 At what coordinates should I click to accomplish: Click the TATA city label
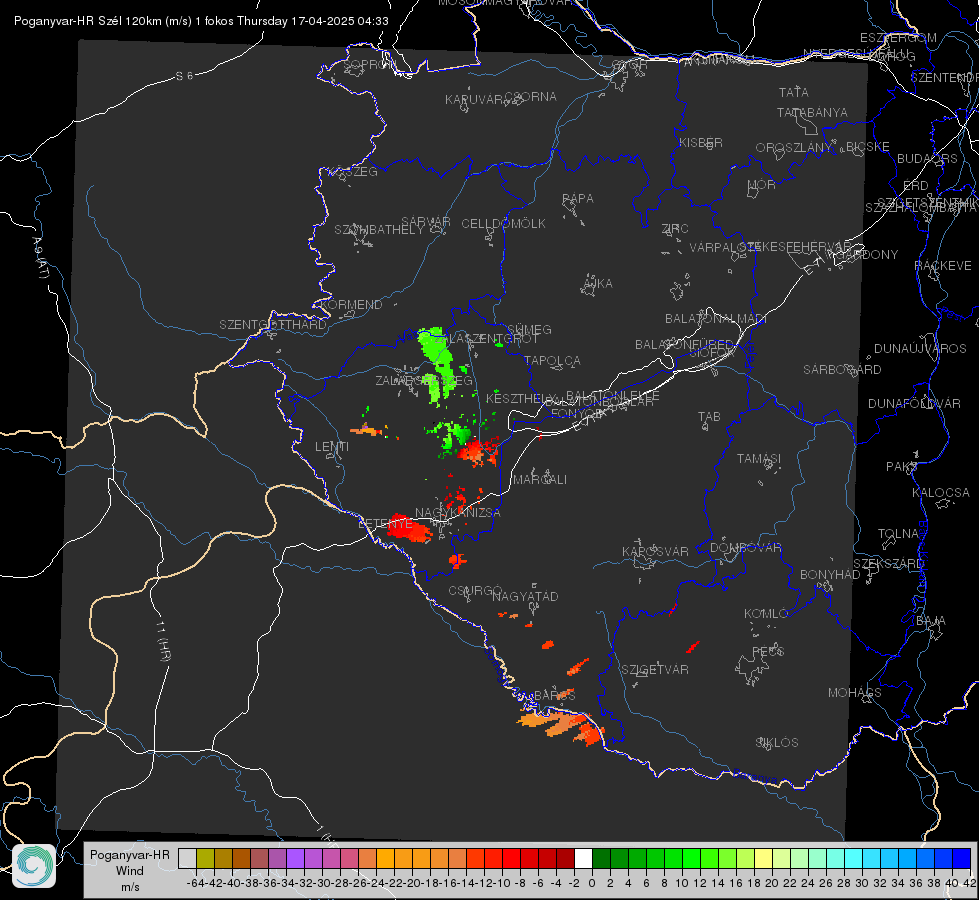coord(794,92)
